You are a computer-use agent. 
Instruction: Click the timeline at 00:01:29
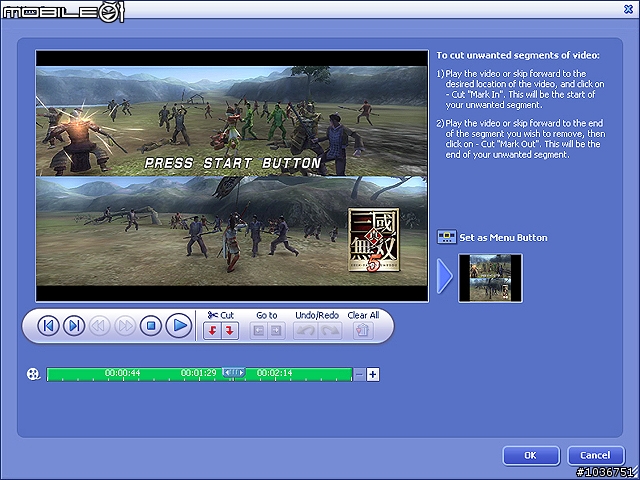(x=198, y=373)
